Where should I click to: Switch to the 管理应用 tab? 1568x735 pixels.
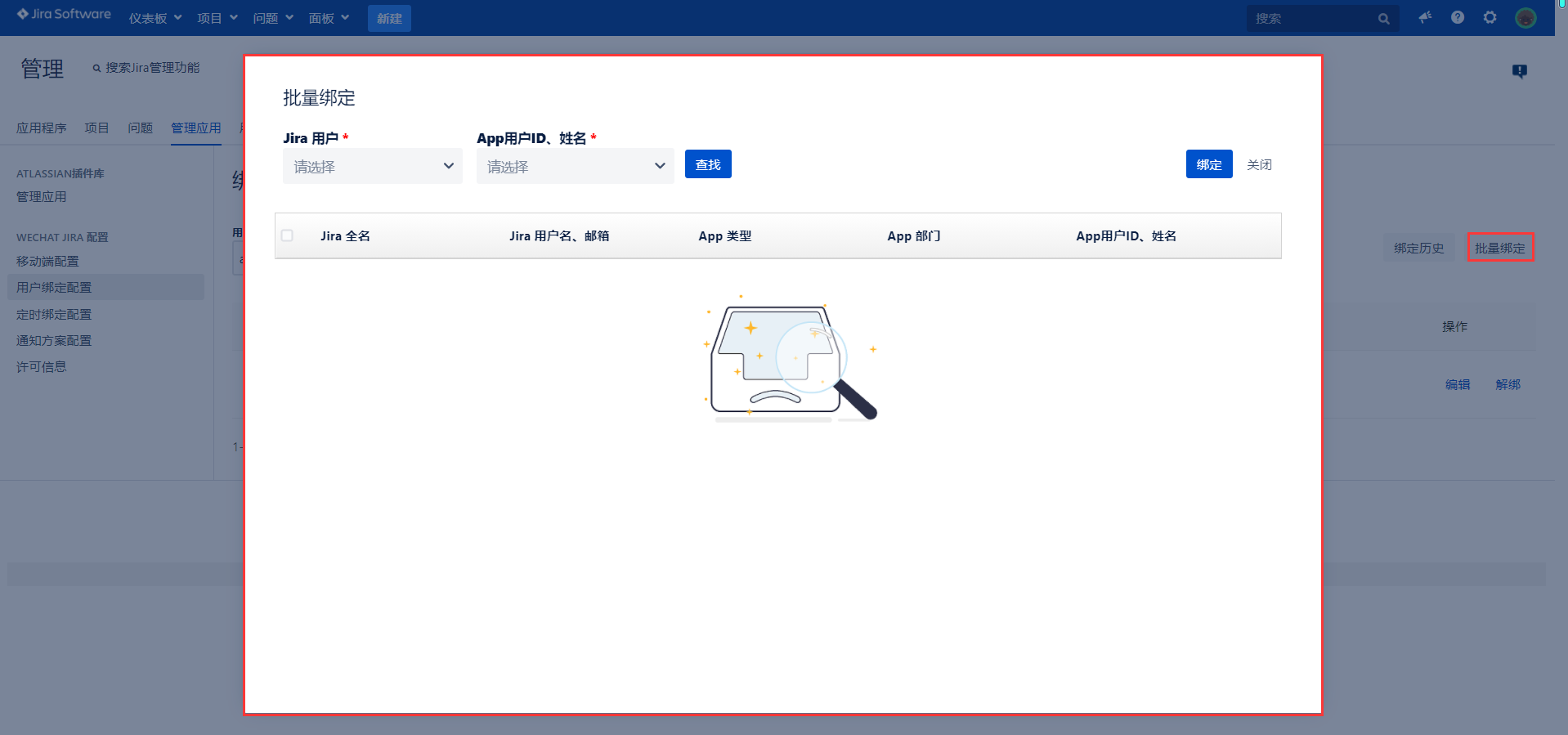point(195,128)
